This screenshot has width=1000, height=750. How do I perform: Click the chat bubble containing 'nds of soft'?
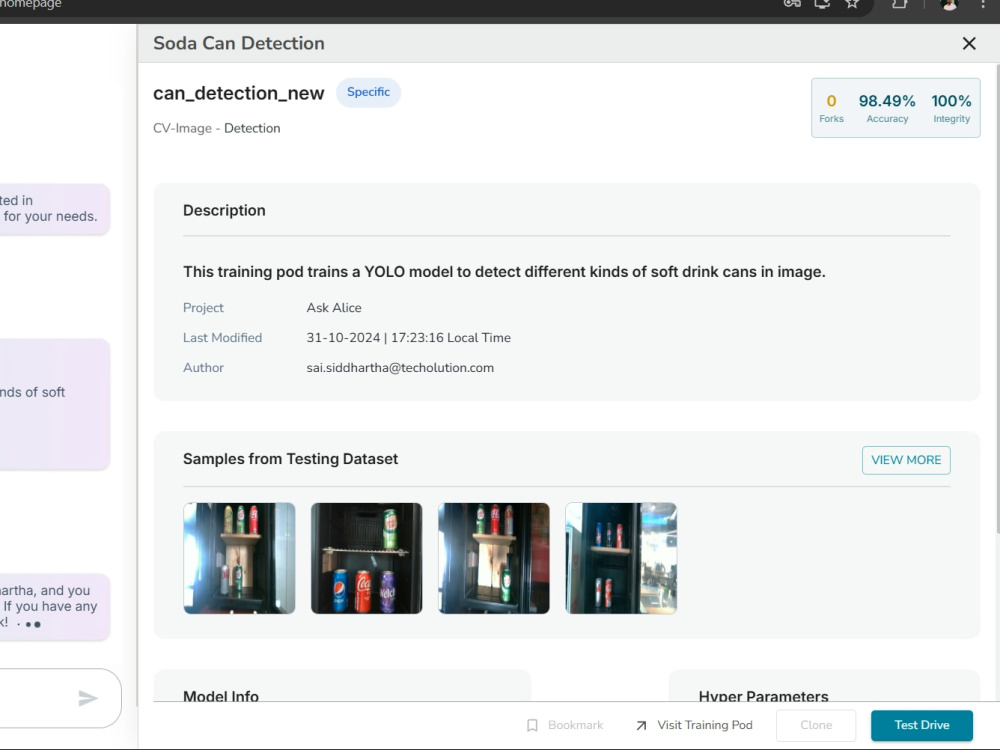pyautogui.click(x=54, y=404)
